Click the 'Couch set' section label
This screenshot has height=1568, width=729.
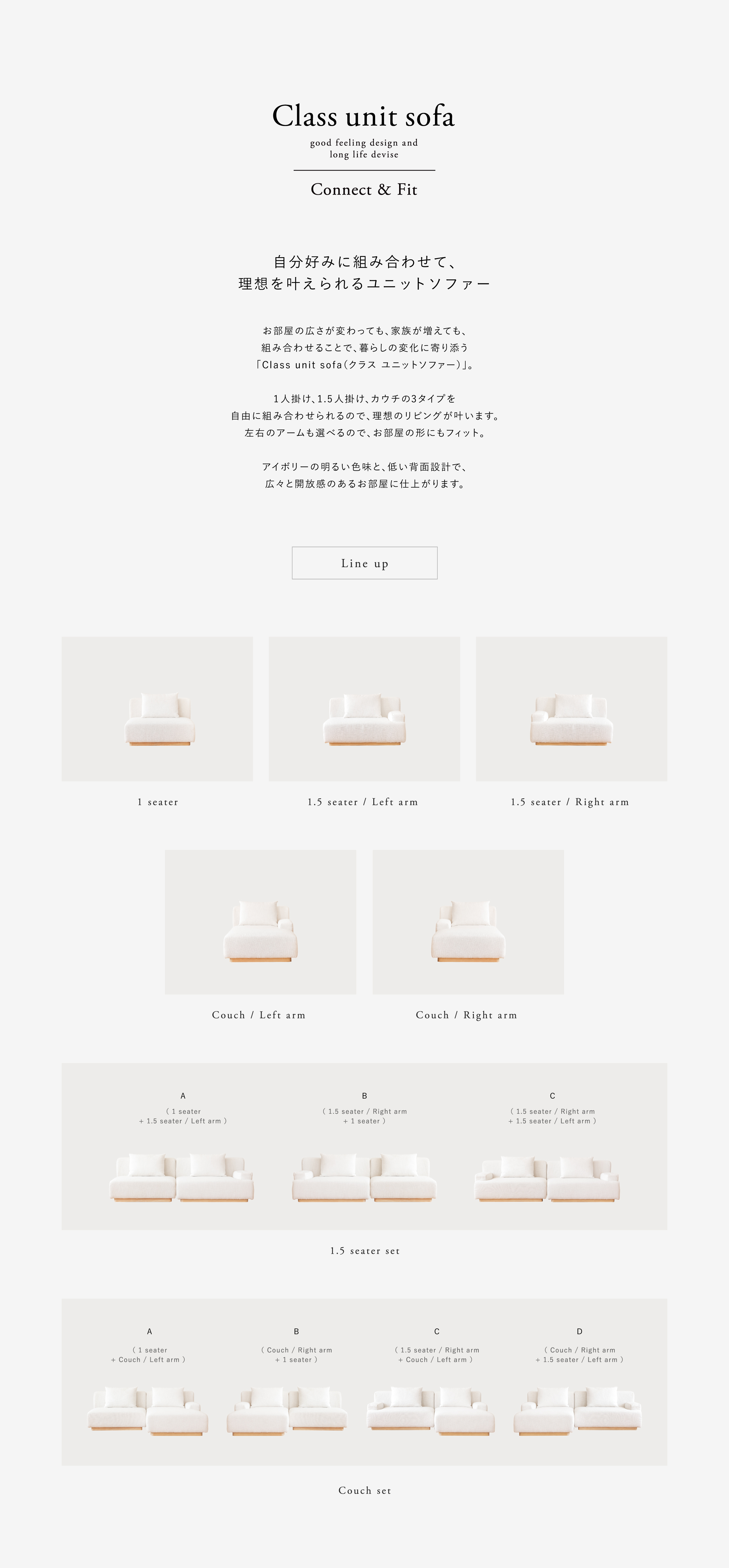tap(365, 1491)
